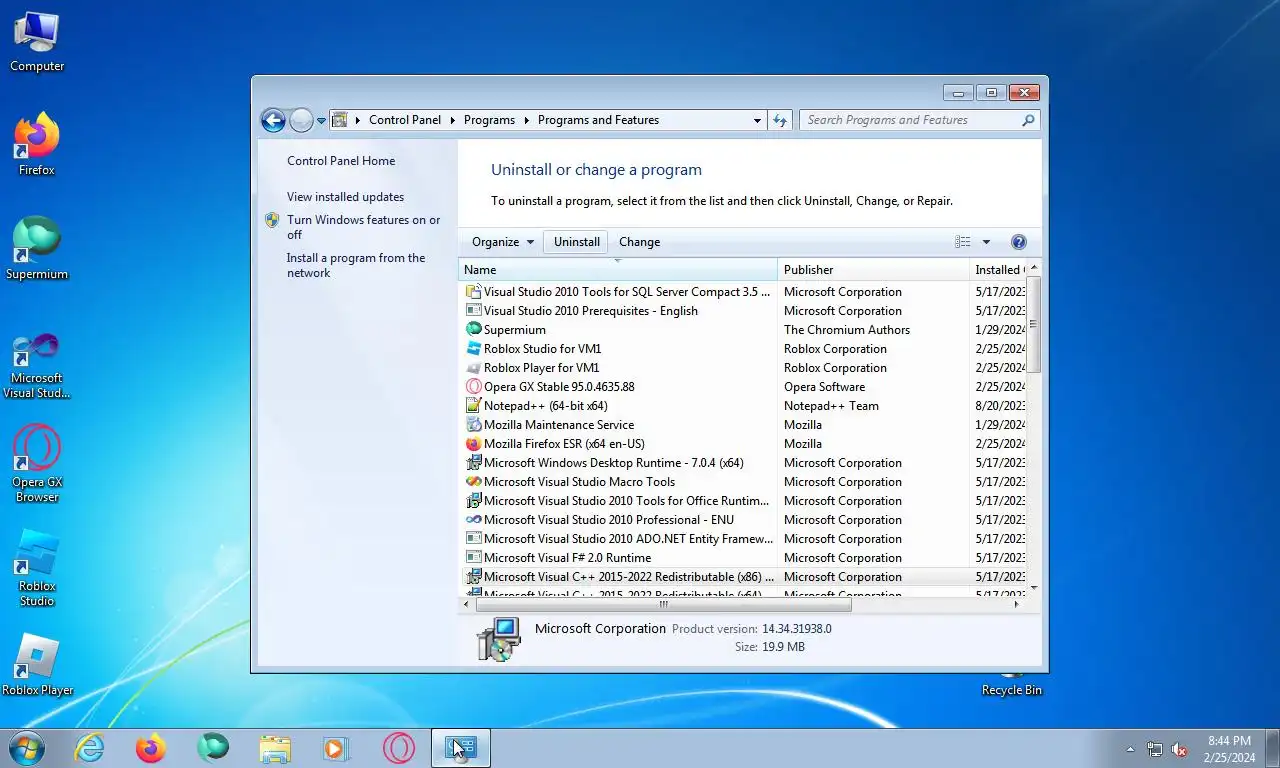Select Visual C++ 2015-2022 Redistributable (x86) row
The image size is (1280, 768).
pyautogui.click(x=743, y=577)
